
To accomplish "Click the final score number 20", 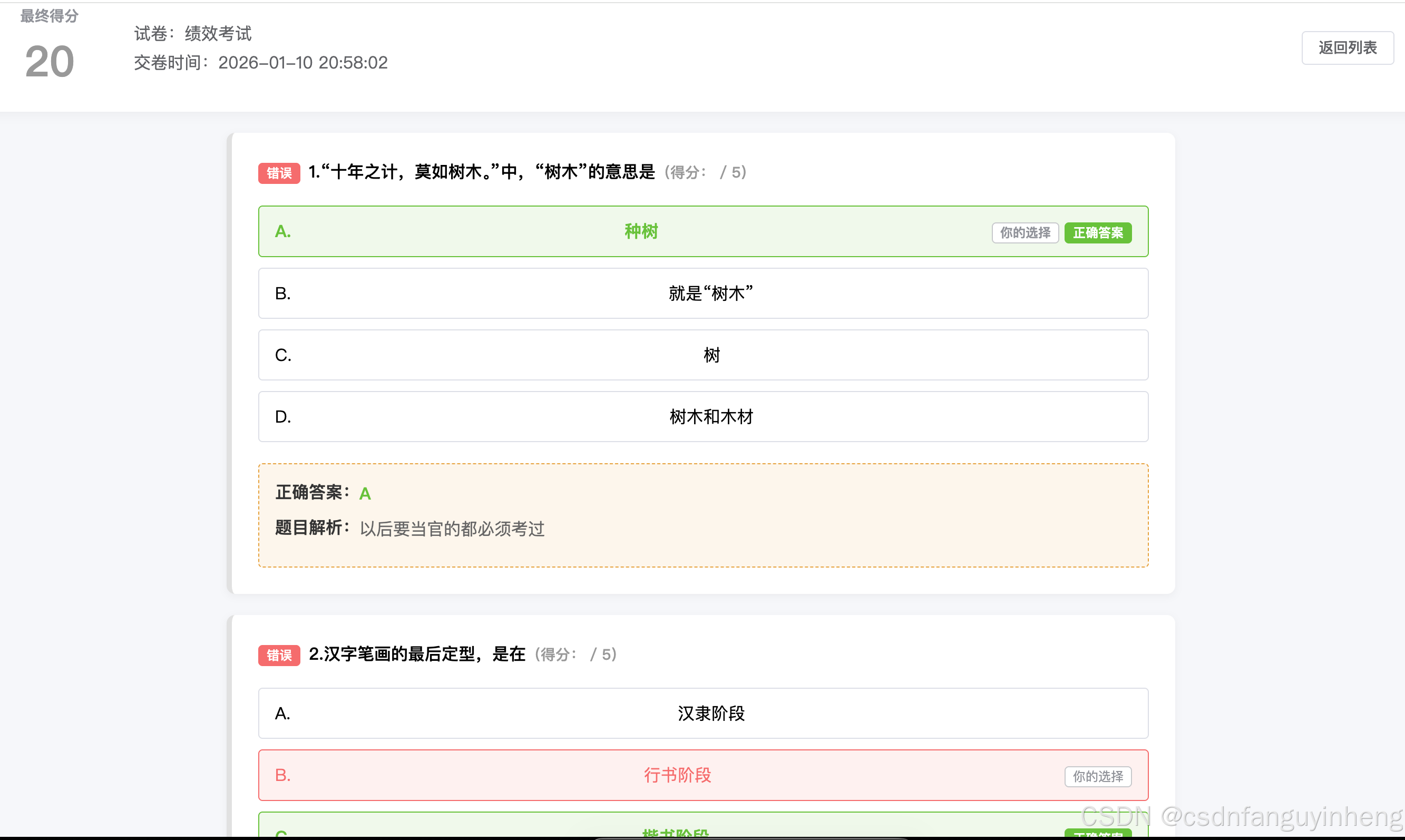I will [50, 62].
